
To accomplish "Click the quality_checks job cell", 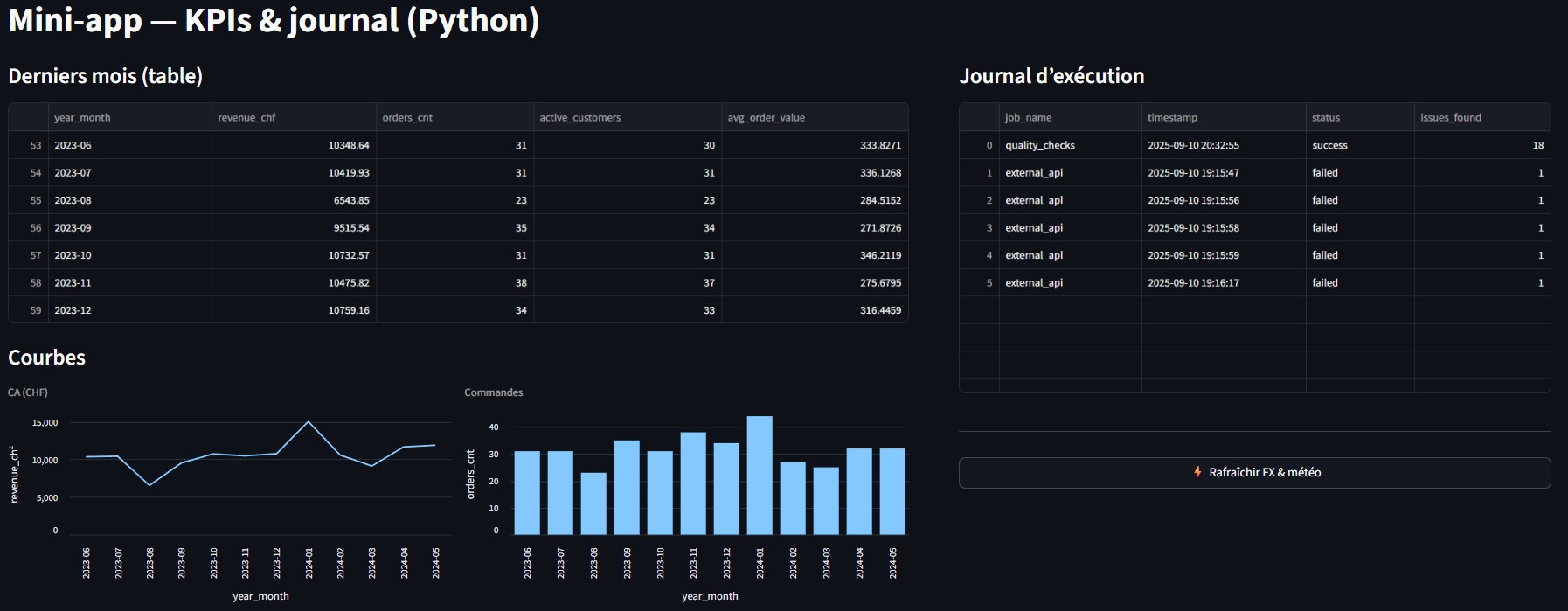I will pos(1040,146).
